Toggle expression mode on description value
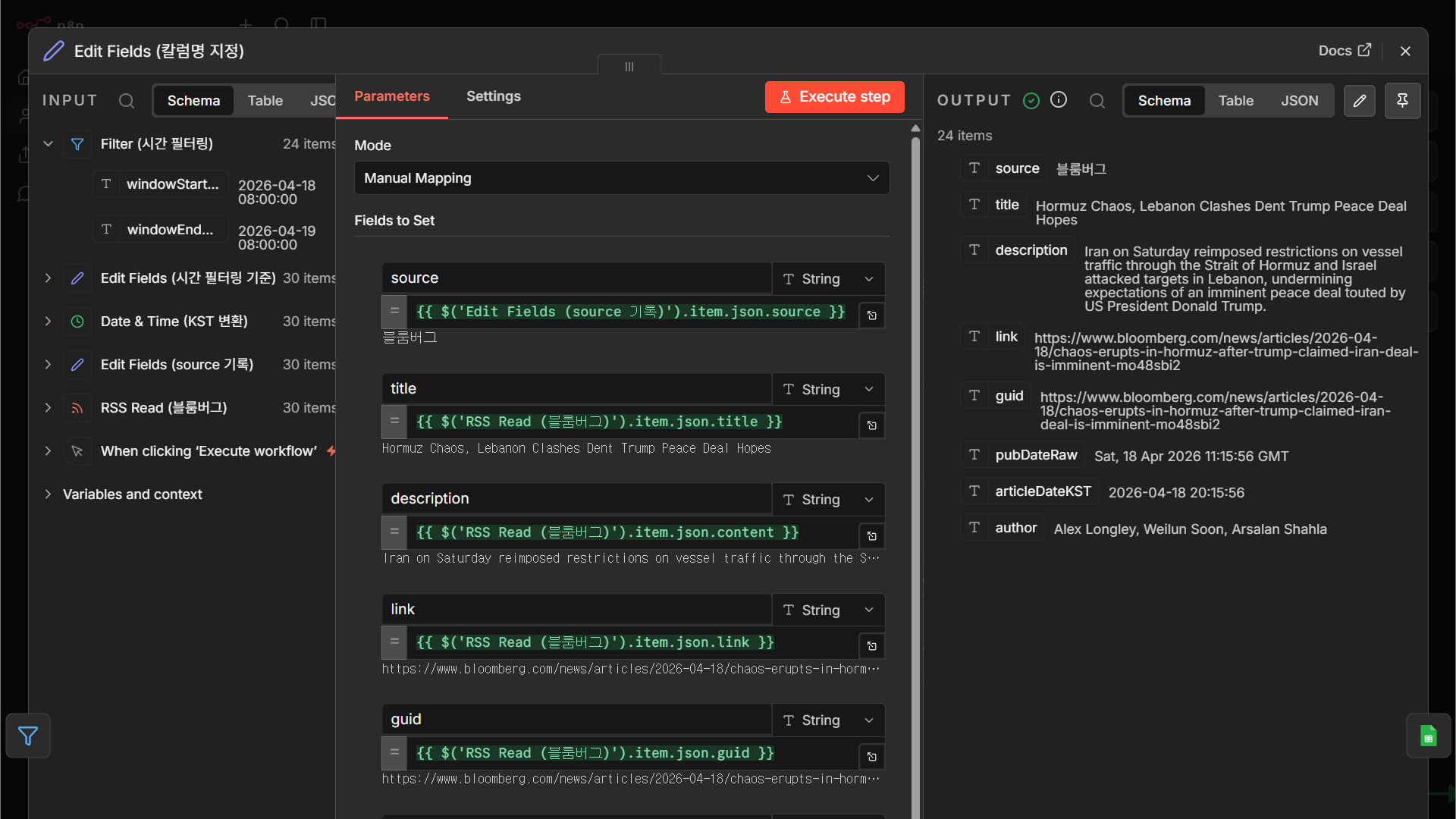1456x819 pixels. (394, 532)
